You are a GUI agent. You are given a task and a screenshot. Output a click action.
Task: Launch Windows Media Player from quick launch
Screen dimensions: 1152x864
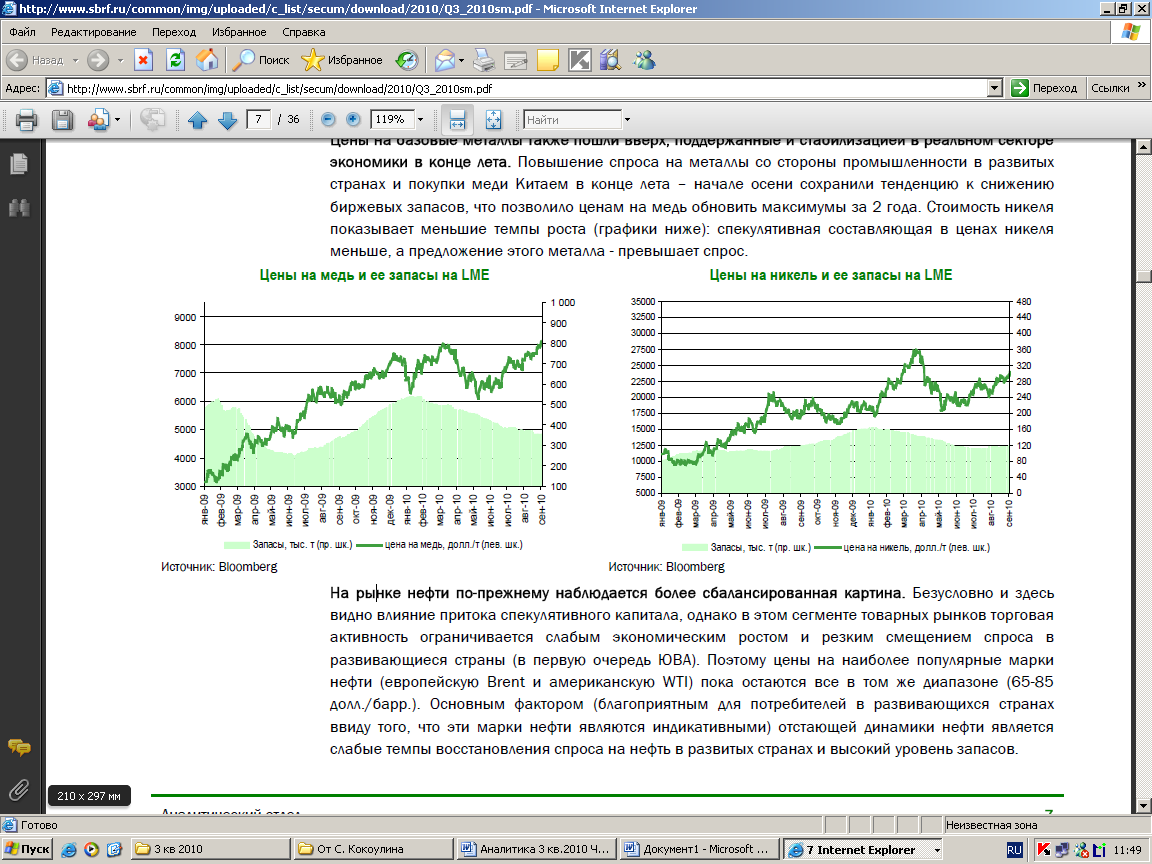[91, 850]
